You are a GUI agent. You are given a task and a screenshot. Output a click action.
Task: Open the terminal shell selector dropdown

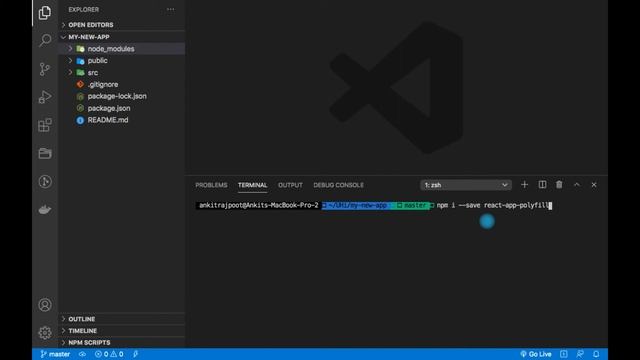(466, 185)
